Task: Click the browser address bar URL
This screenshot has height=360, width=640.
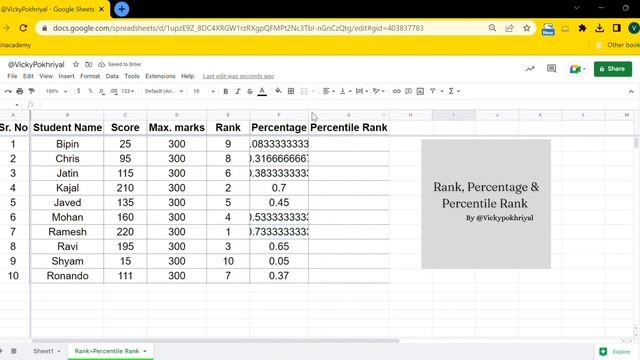Action: coord(238,28)
